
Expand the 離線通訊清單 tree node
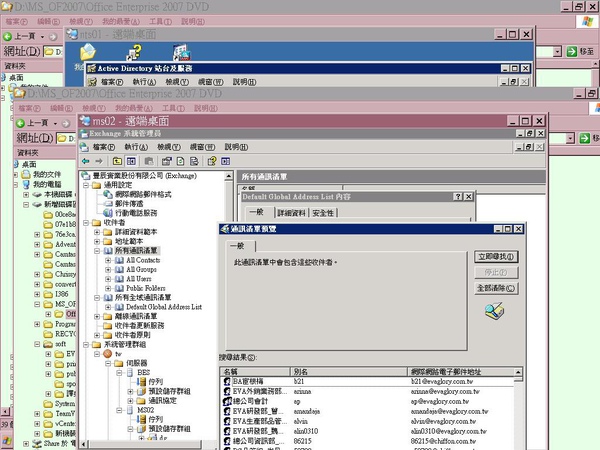coord(97,316)
